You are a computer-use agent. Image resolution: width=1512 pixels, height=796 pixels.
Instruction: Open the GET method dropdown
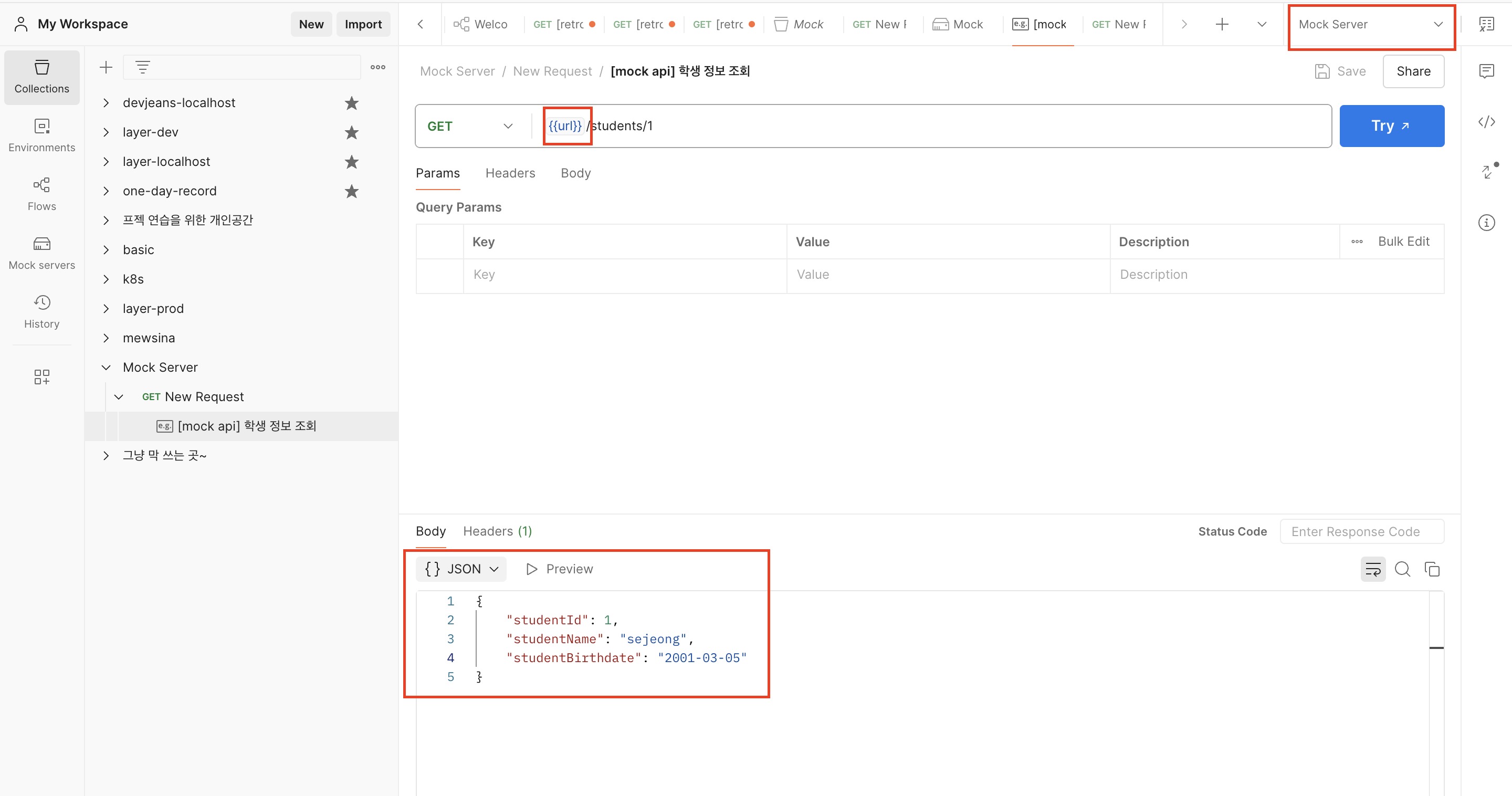point(470,126)
